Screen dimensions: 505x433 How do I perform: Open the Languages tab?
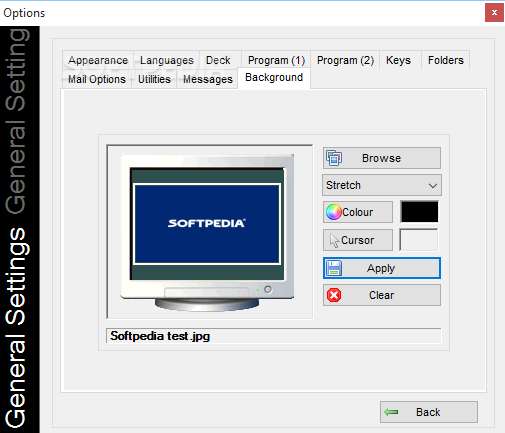[167, 60]
